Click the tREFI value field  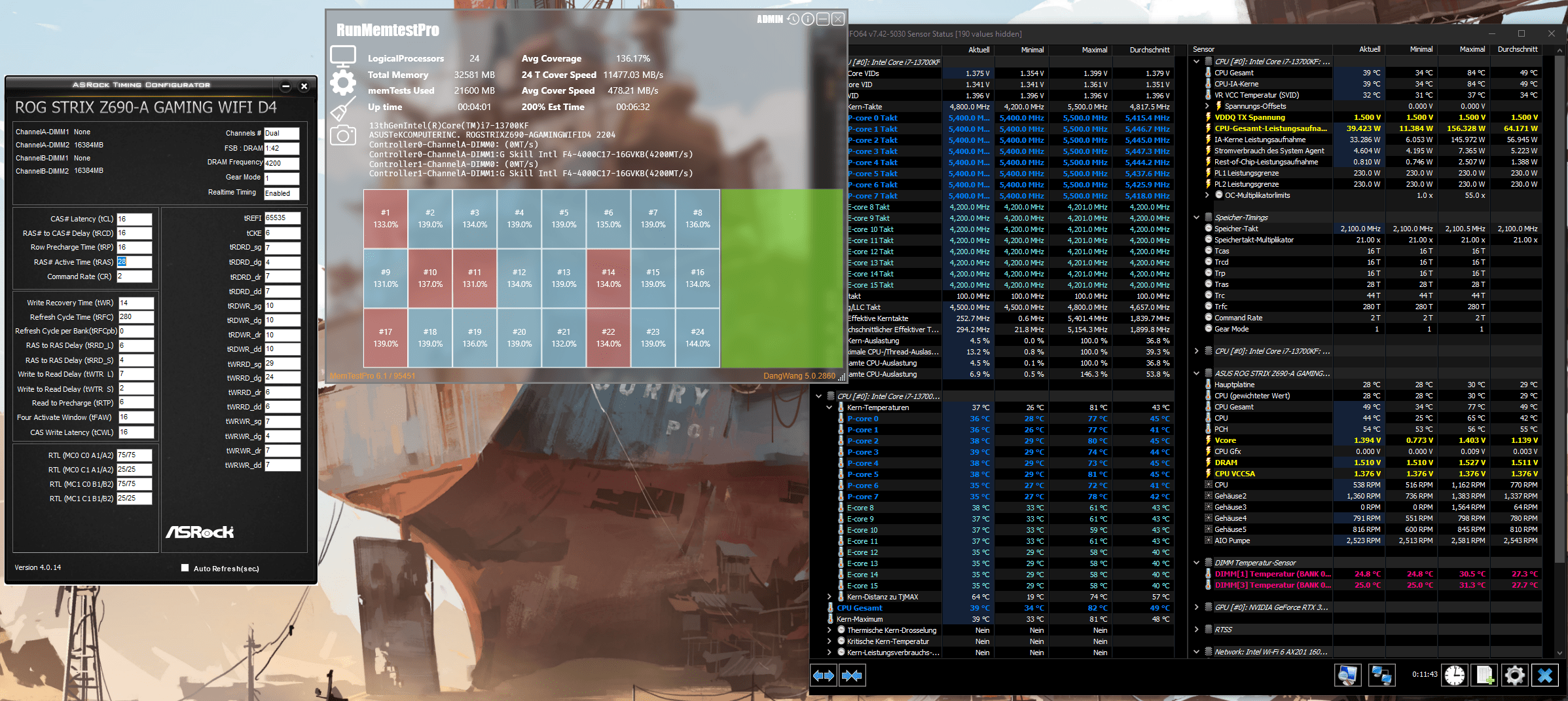[282, 218]
